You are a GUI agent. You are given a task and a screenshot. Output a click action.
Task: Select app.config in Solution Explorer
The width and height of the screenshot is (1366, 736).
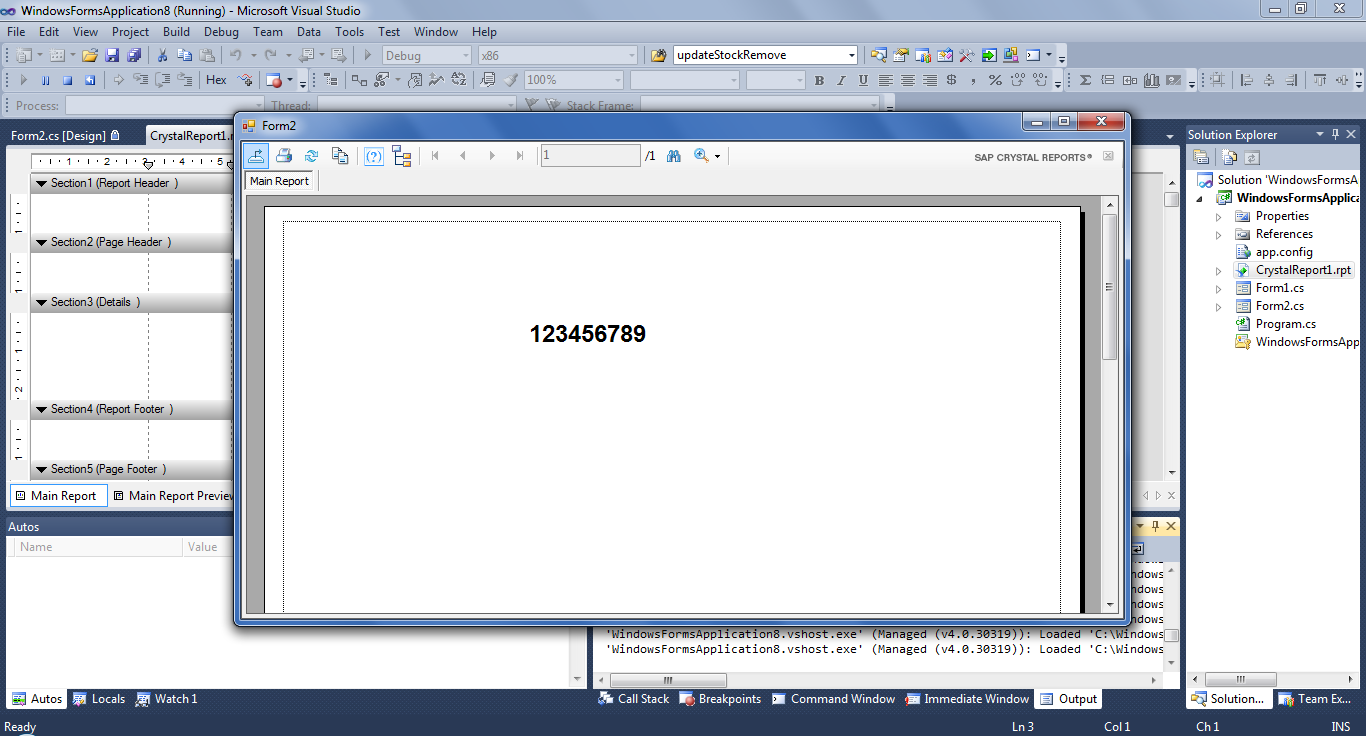tap(1284, 252)
